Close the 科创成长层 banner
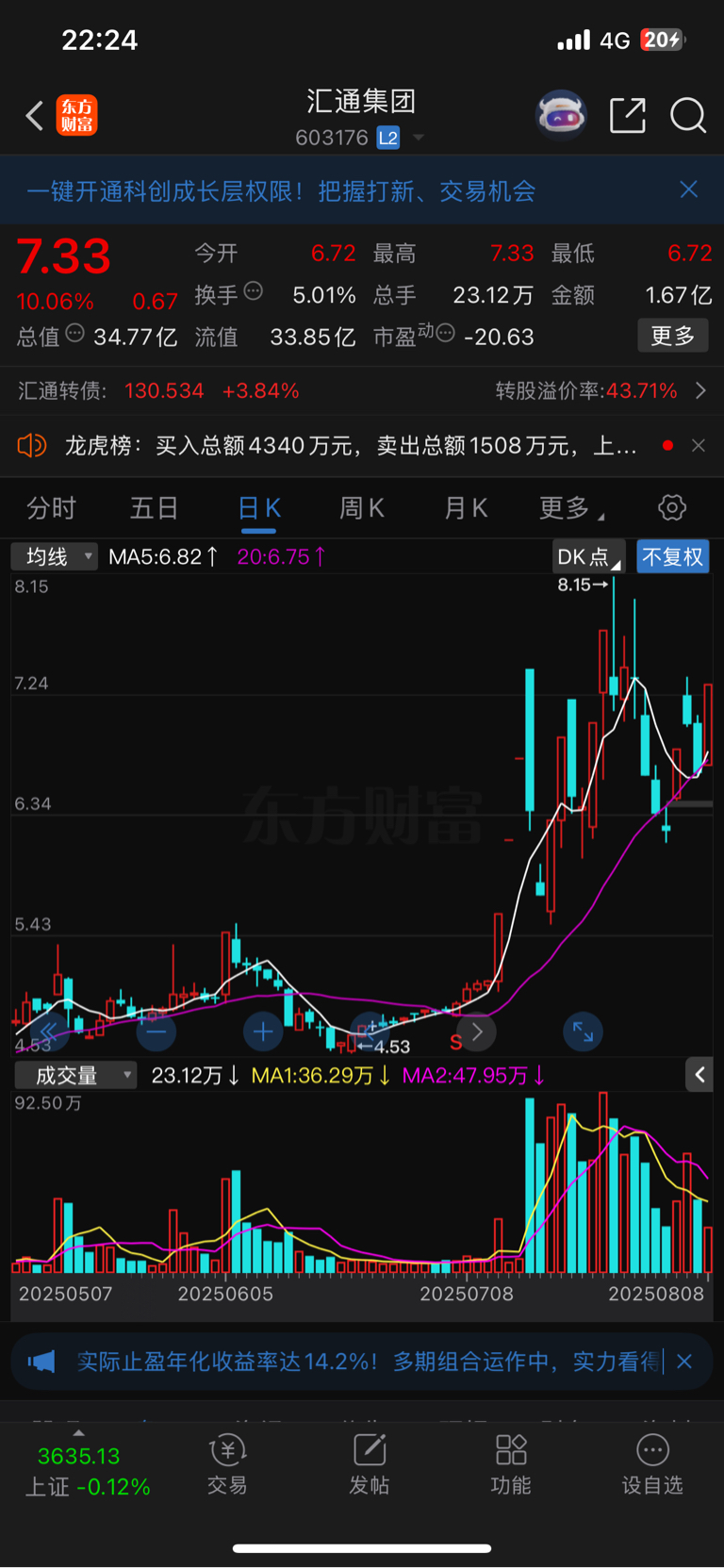Screen dimensions: 724x1568 [x=689, y=190]
